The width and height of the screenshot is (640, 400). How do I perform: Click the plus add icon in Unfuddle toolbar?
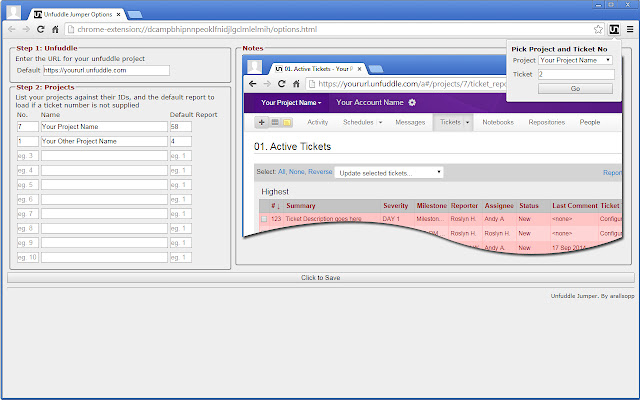[x=262, y=122]
